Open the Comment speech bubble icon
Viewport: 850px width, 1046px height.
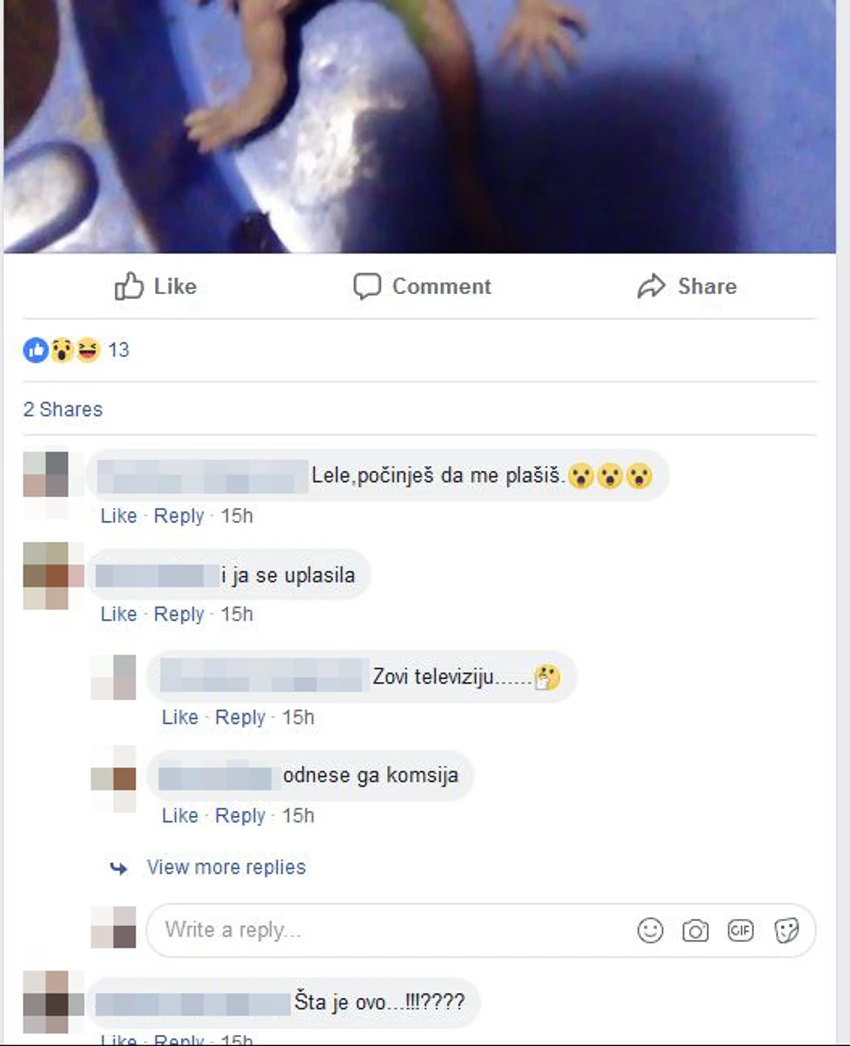click(x=366, y=286)
